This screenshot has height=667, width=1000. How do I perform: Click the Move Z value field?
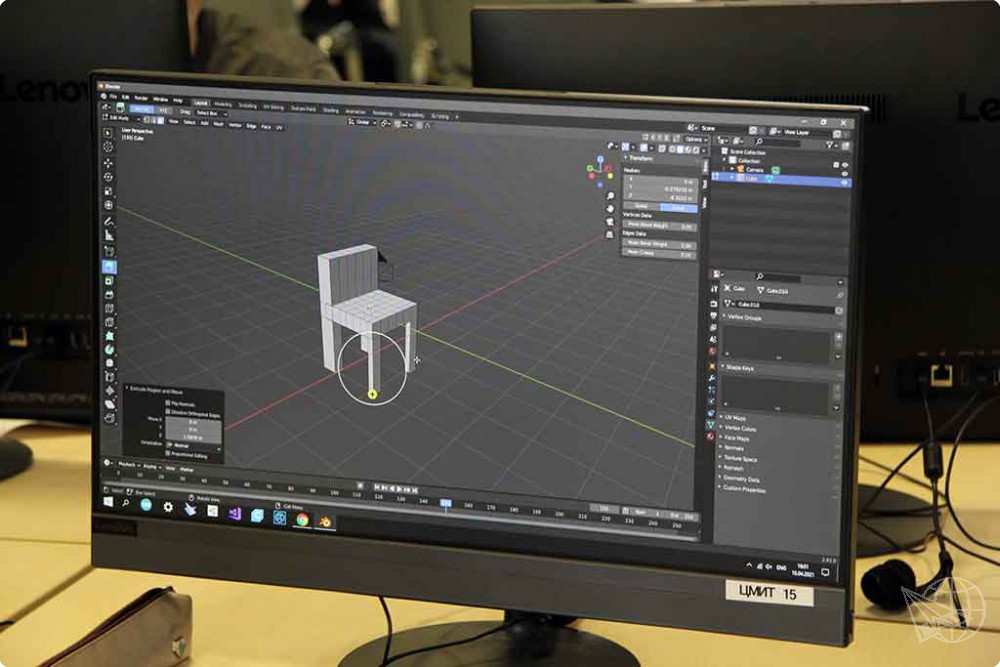point(193,437)
